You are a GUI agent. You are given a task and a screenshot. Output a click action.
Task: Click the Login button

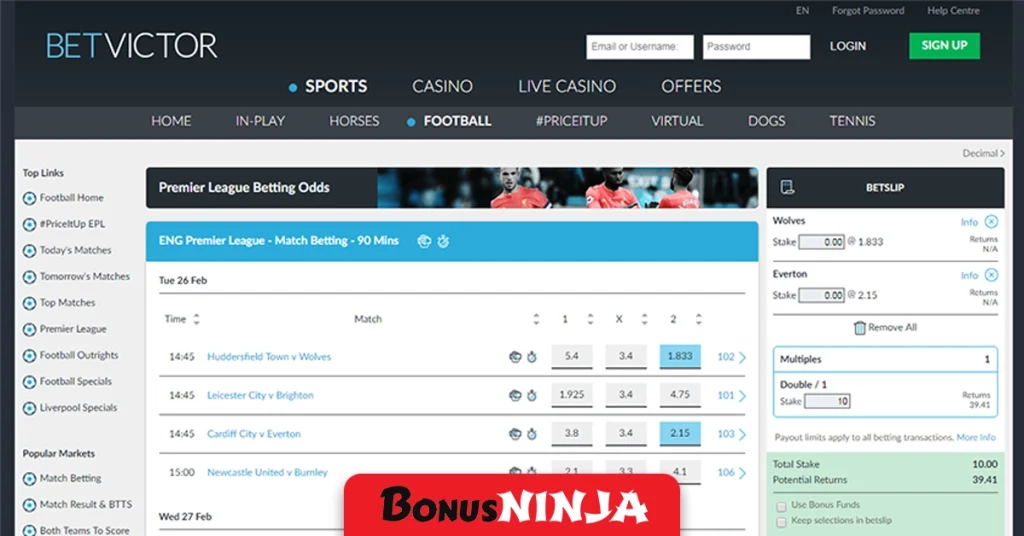(848, 46)
